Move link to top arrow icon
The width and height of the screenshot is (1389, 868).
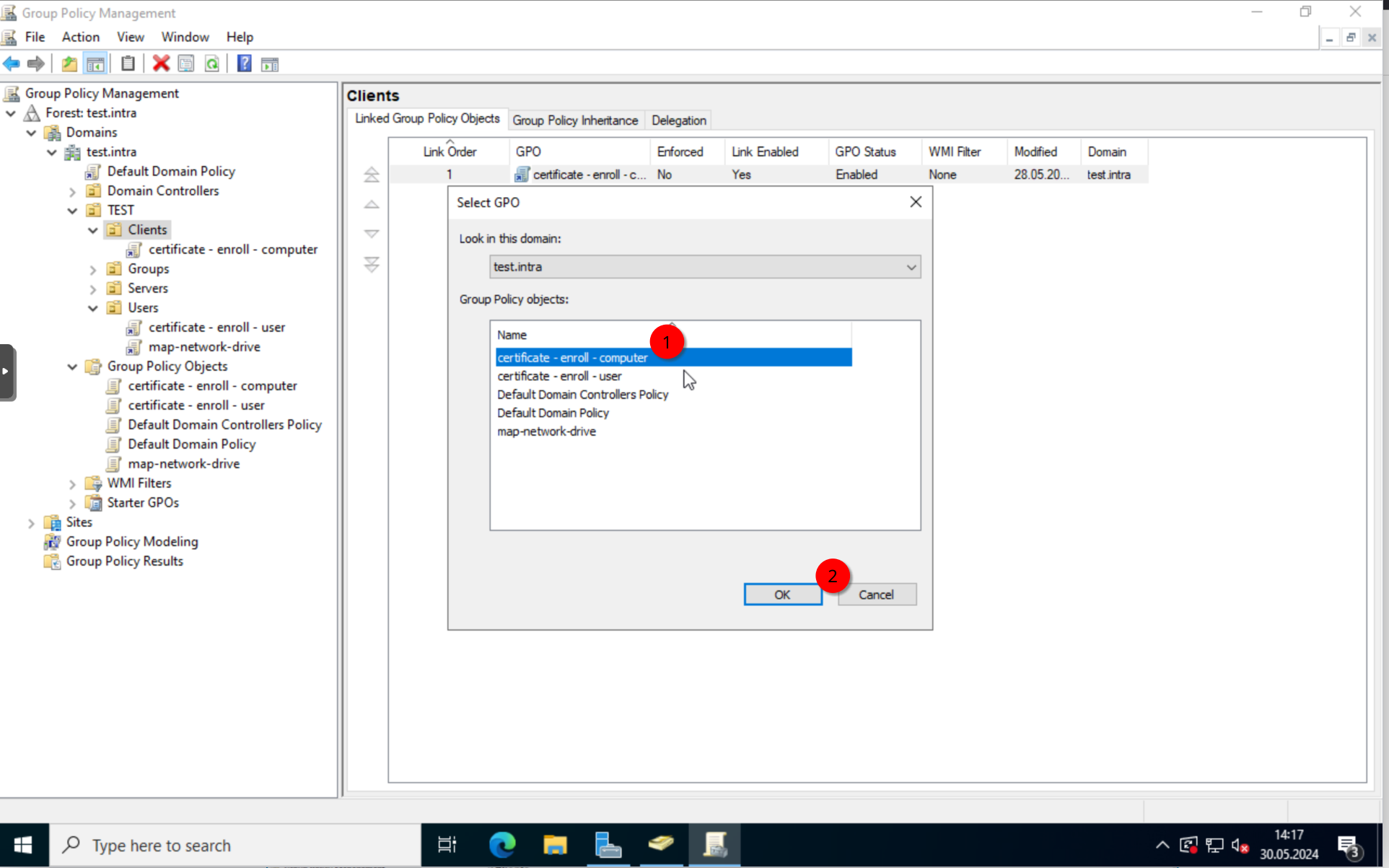[x=371, y=175]
